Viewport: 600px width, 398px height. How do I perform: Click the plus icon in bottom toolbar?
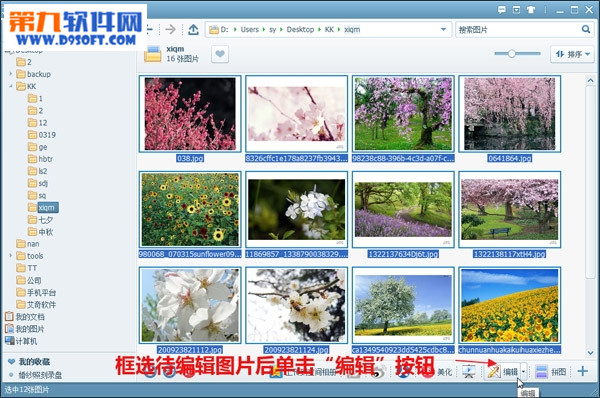click(582, 371)
